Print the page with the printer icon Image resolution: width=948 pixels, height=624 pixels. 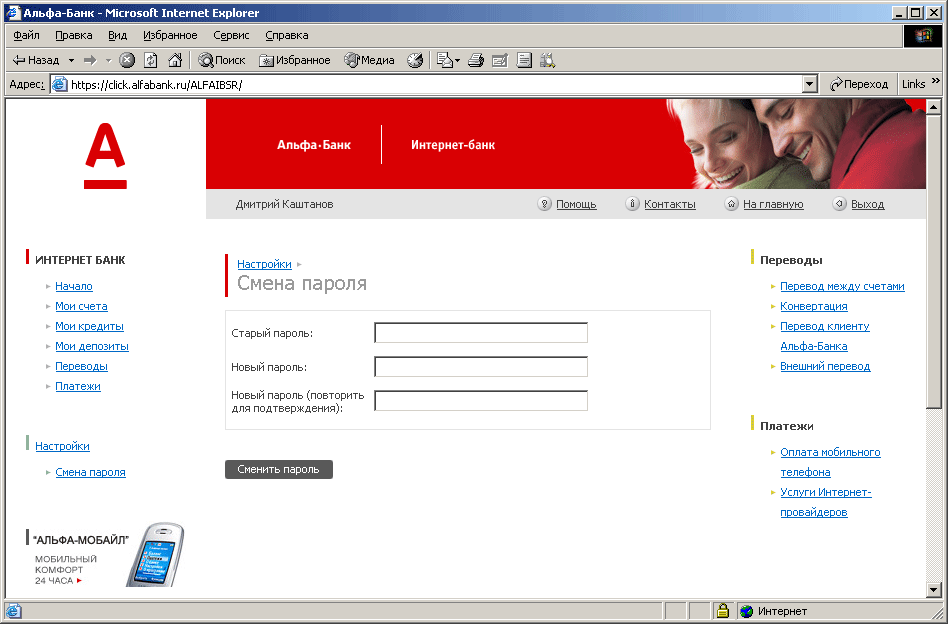[x=476, y=60]
